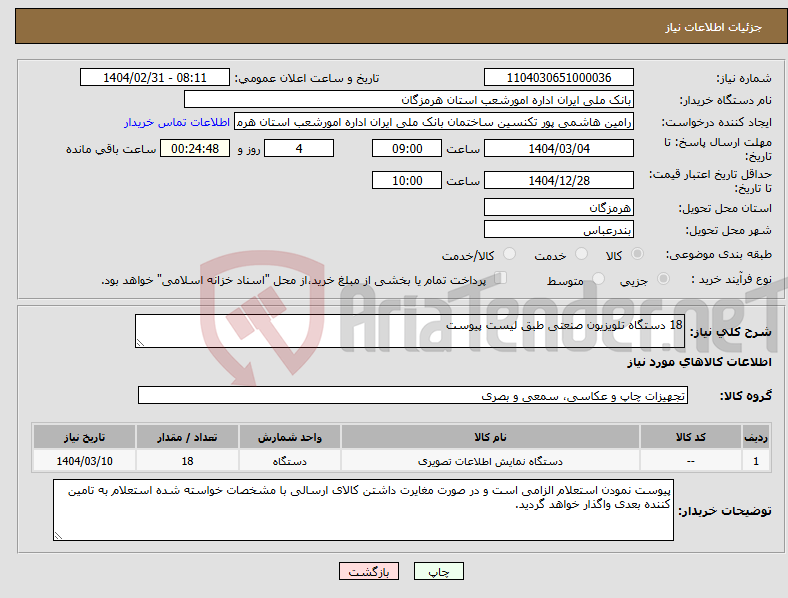Click the unit cell دستگاه in table
Screen dimensions: 788x598
(289, 461)
